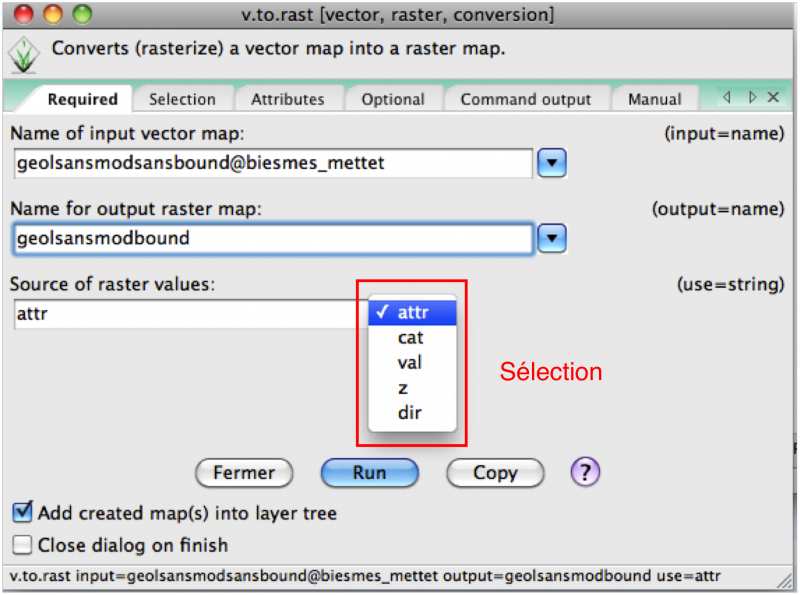Click the Fermer button
Image resolution: width=800 pixels, height=595 pixels.
coord(244,473)
